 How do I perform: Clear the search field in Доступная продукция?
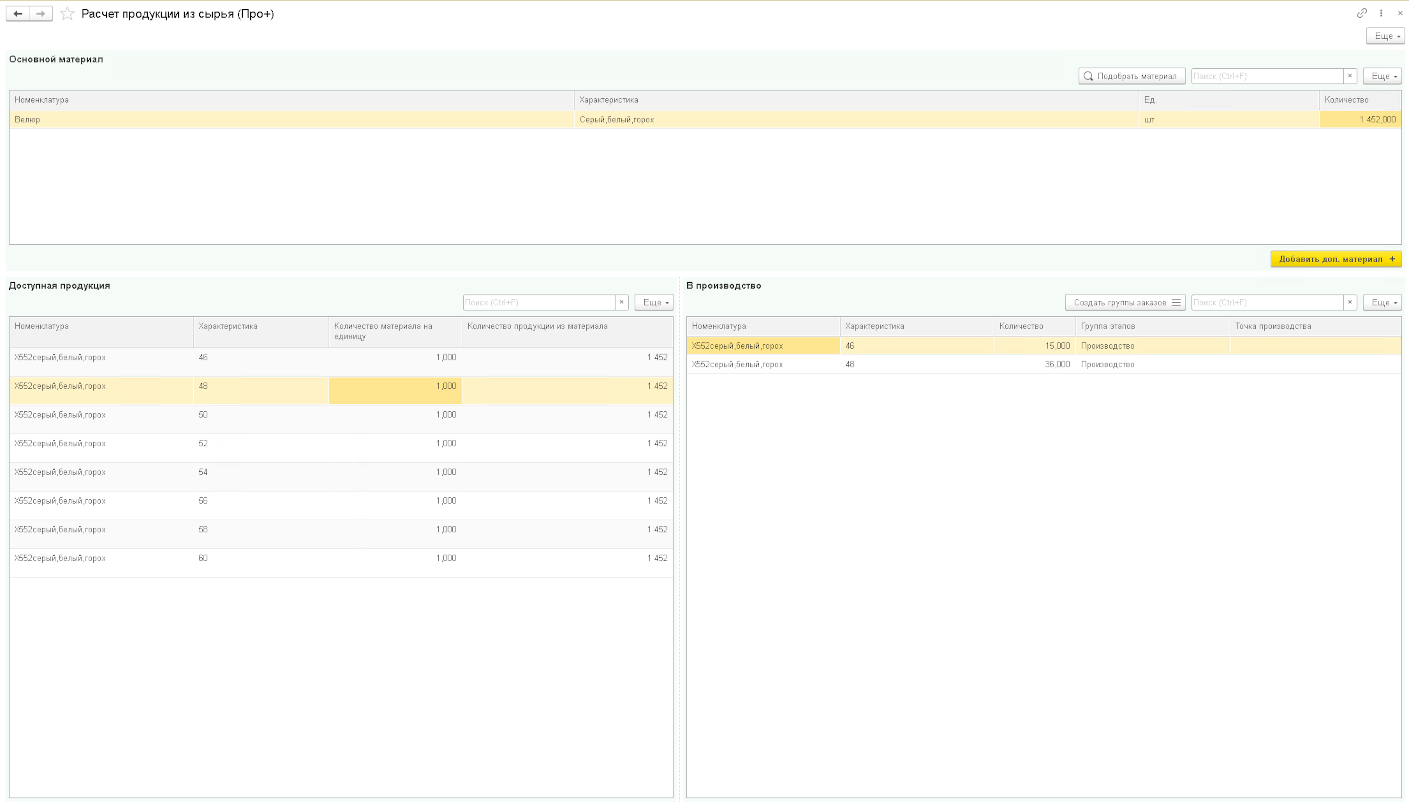(x=621, y=302)
